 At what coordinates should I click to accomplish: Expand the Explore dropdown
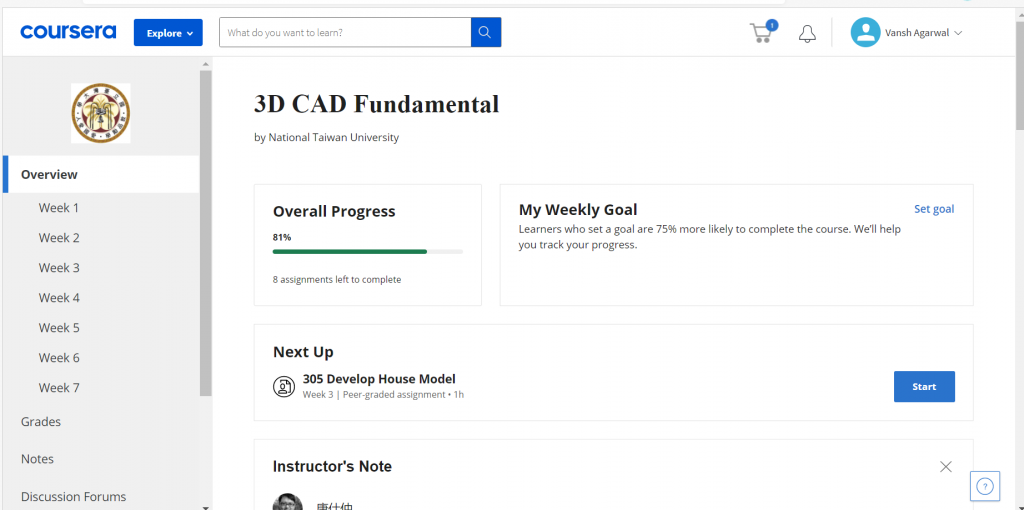(168, 33)
